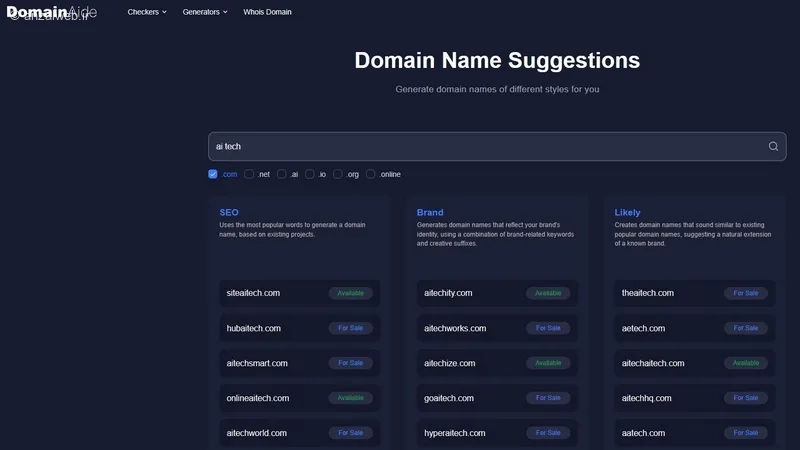800x450 pixels.
Task: Select the Brand category heading
Action: coord(430,212)
